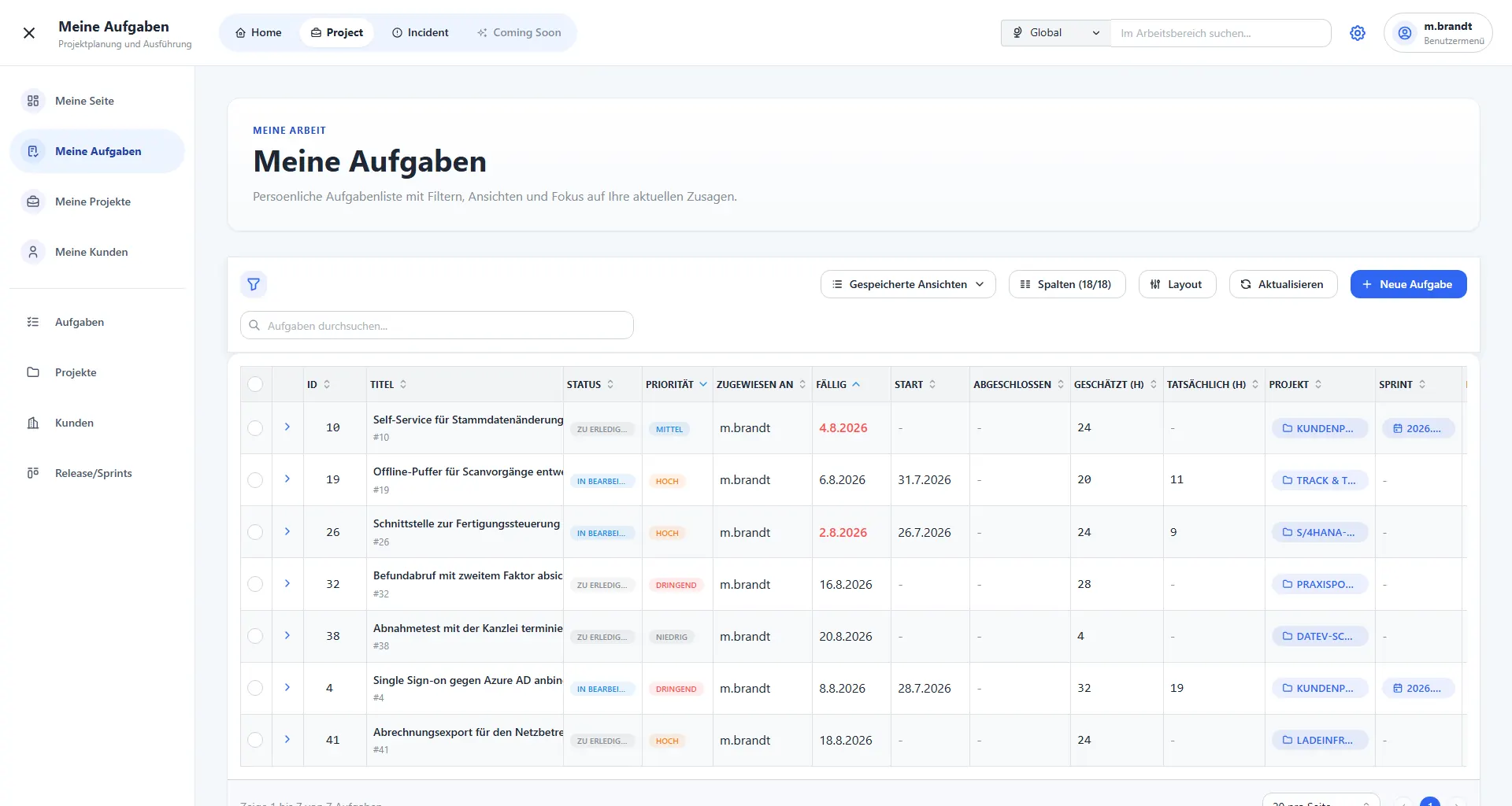Select task 32 Befundabruf checkbox
The height and width of the screenshot is (806, 1512).
click(x=255, y=584)
